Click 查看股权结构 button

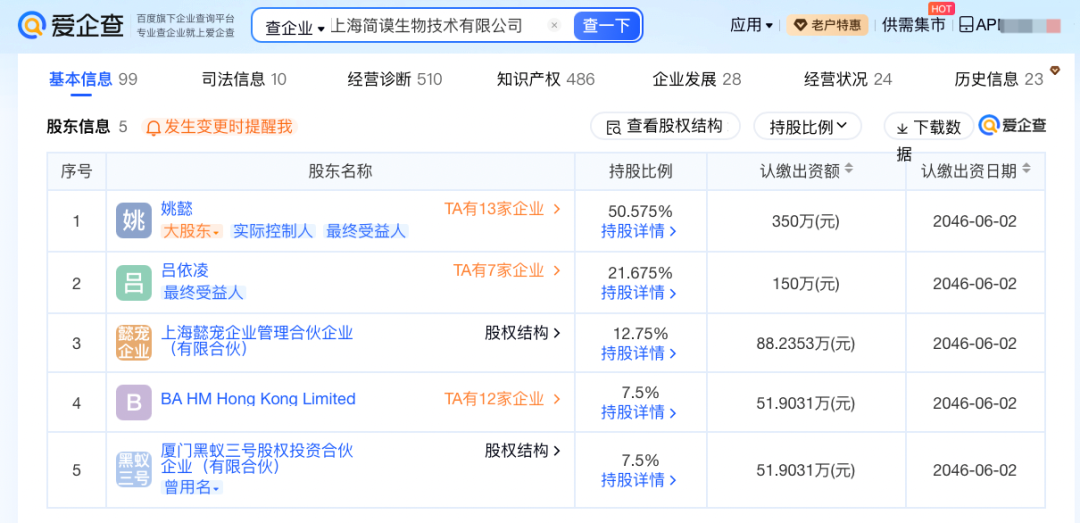(x=664, y=126)
